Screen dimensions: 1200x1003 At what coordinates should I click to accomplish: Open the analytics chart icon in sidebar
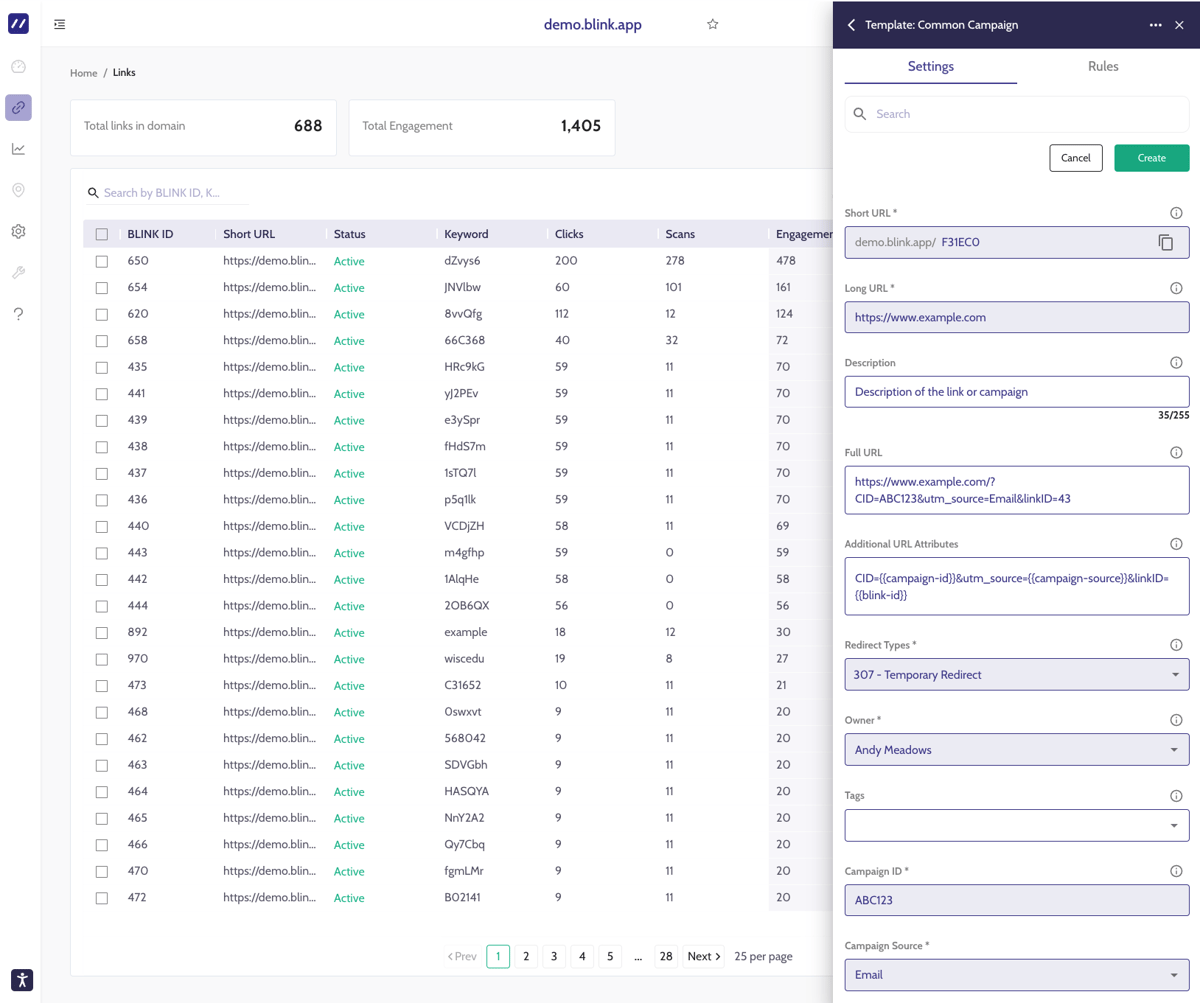[x=18, y=149]
